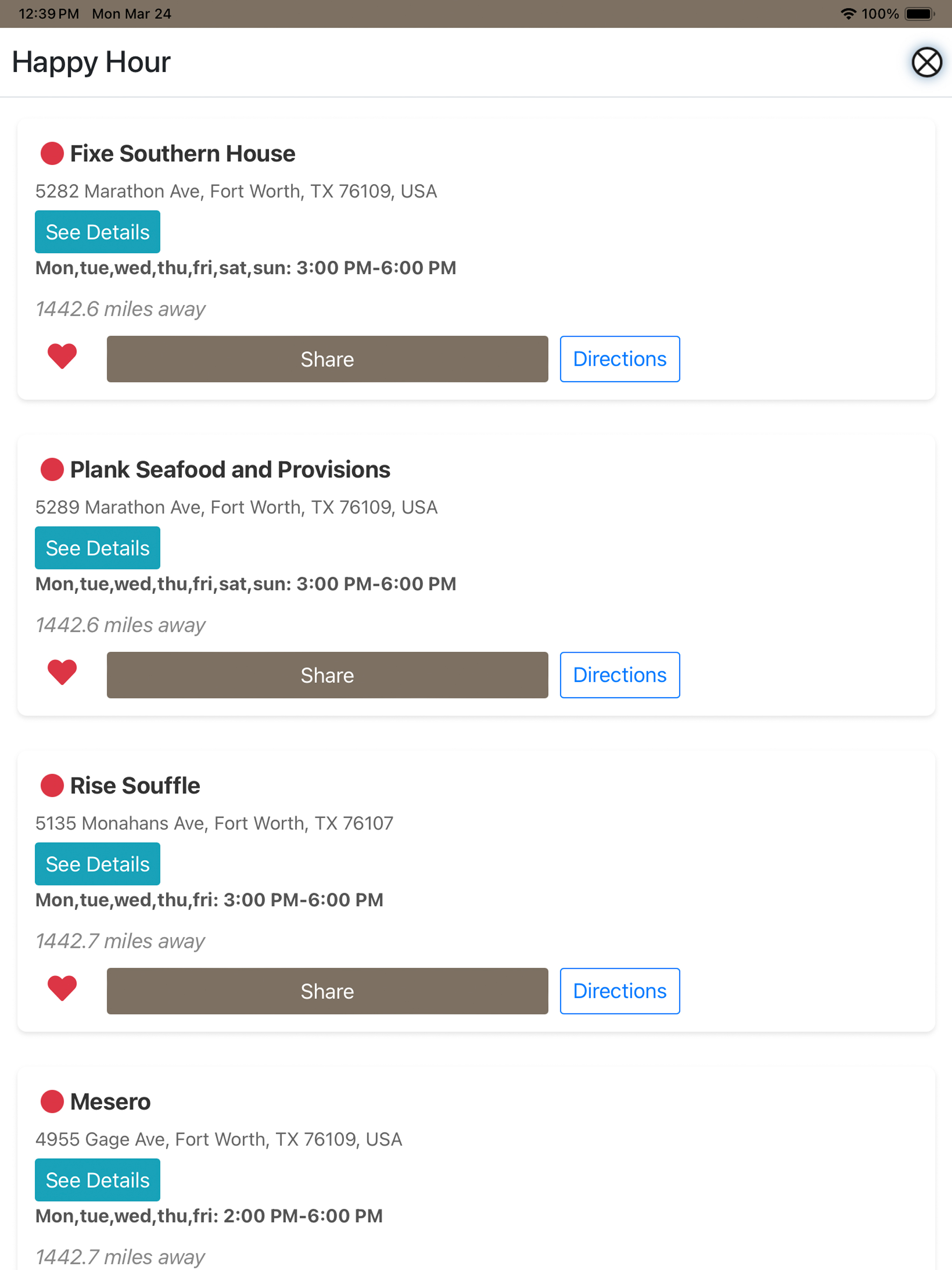
Task: Open See Details for Fixe Southern House
Action: click(x=98, y=232)
